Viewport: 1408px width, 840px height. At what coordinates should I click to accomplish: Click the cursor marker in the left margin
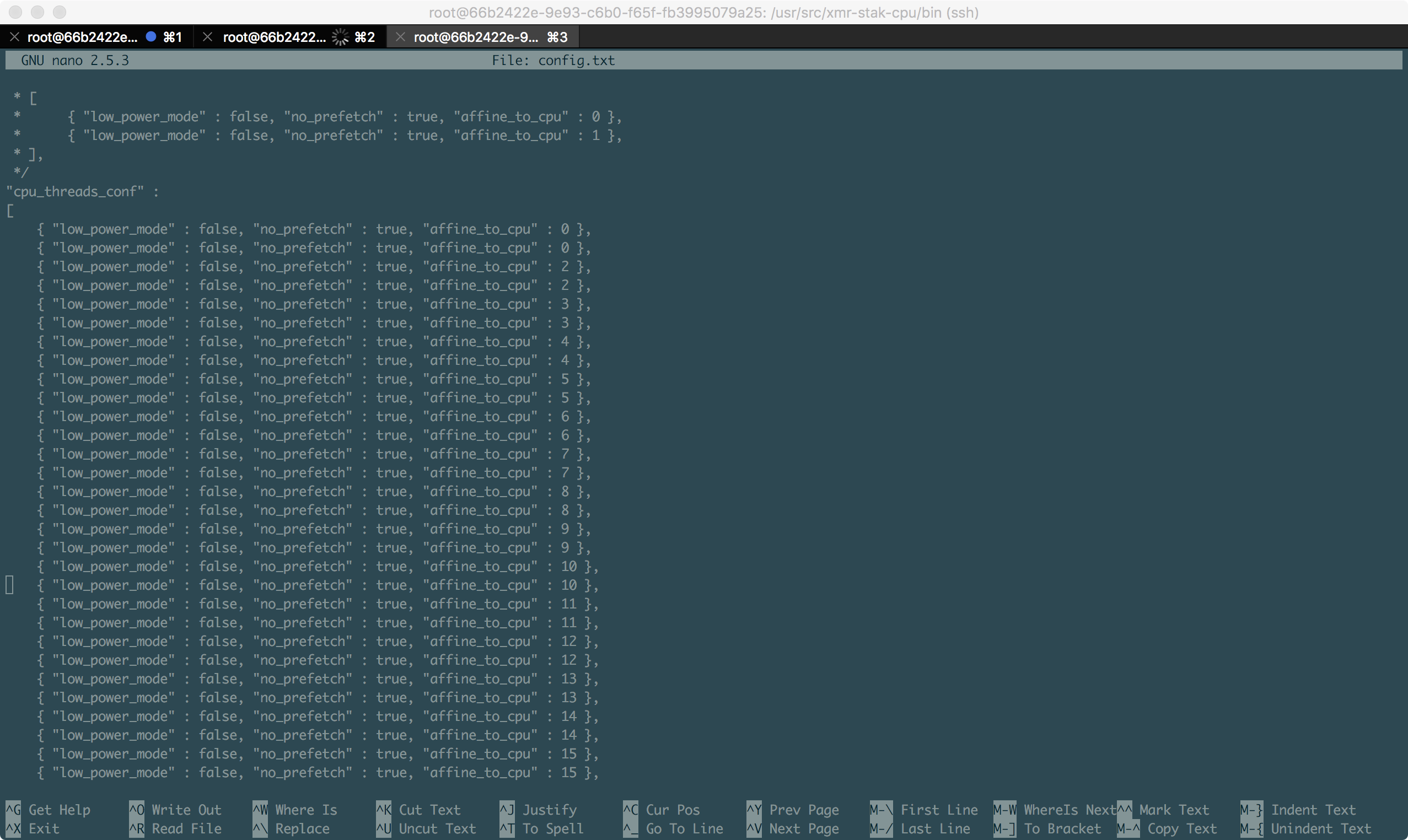(x=9, y=584)
